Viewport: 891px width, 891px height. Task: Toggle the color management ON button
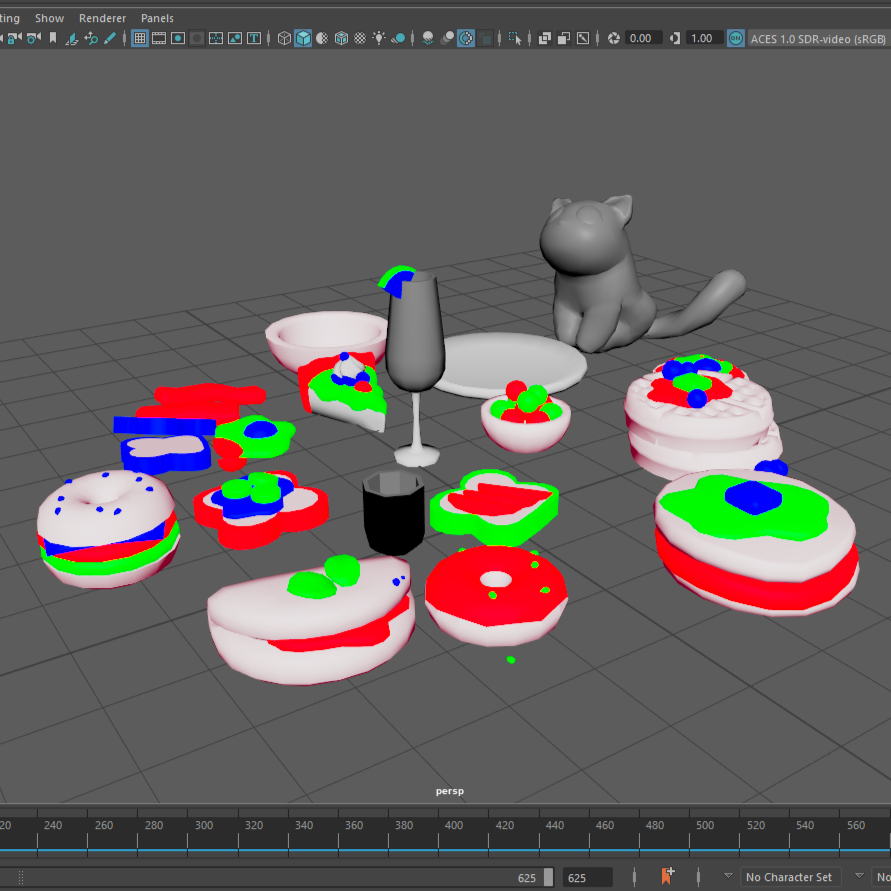coord(735,38)
